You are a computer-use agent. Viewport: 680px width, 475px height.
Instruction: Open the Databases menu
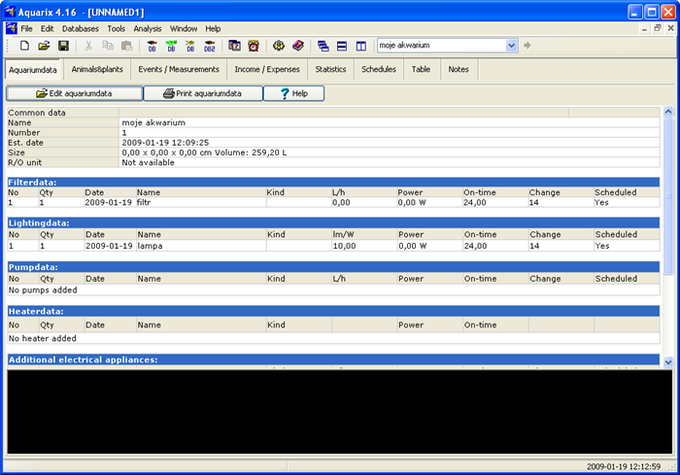click(80, 29)
